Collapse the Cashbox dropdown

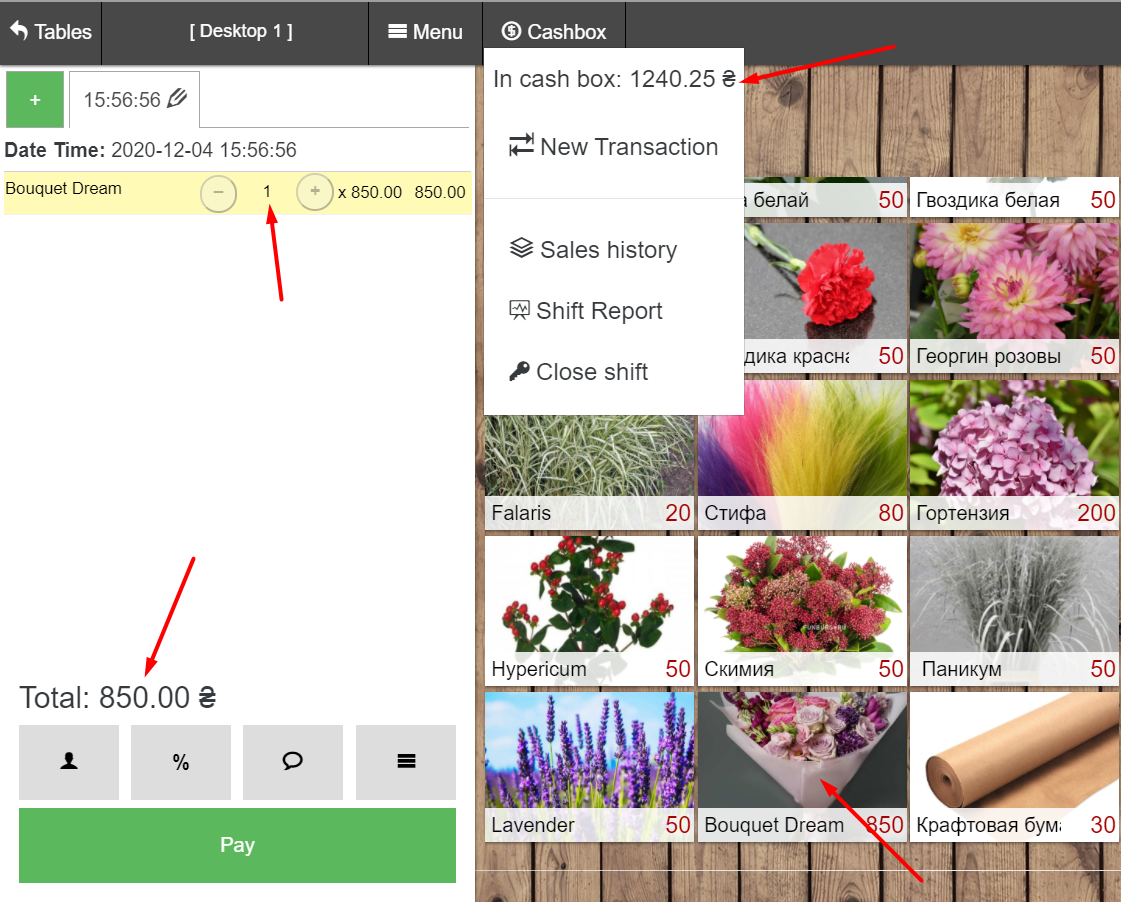click(x=554, y=32)
